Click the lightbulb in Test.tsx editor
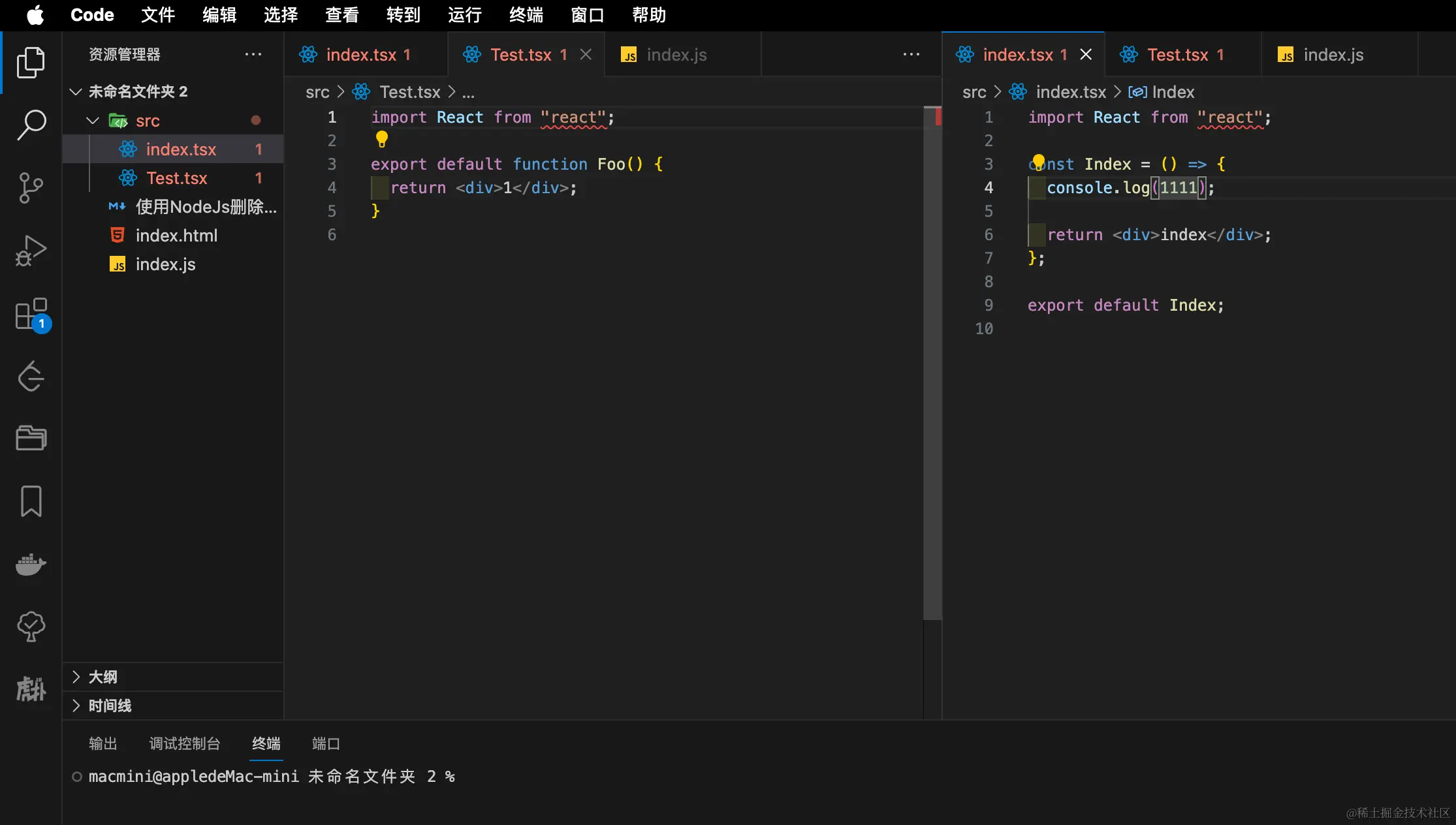 tap(382, 139)
